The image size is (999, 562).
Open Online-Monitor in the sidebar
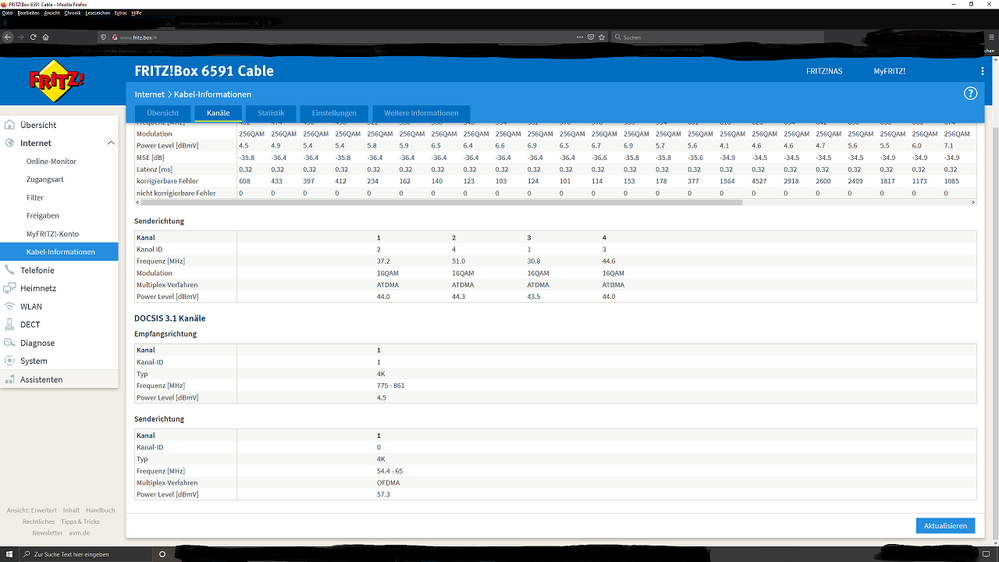coord(51,161)
